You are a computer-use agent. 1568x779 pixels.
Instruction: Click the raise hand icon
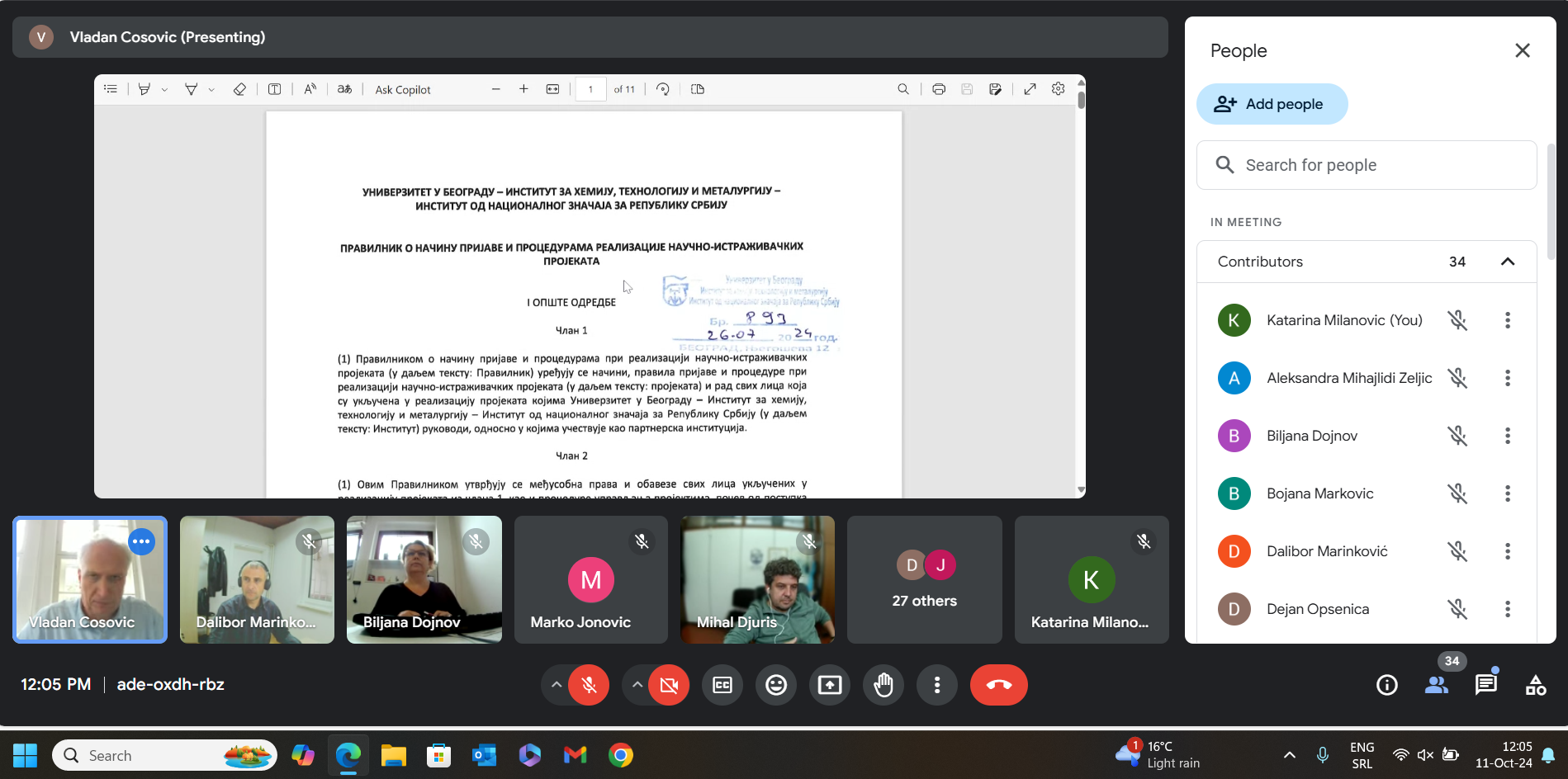coord(883,685)
